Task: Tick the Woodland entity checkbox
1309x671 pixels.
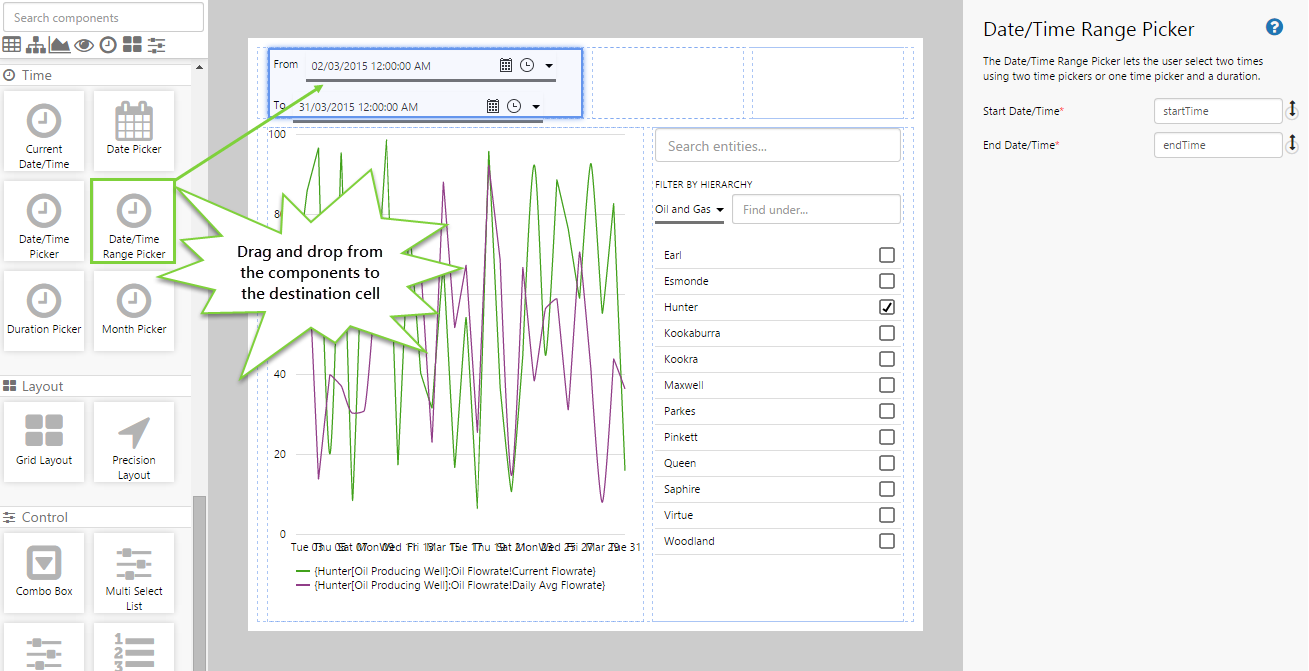Action: coord(886,541)
